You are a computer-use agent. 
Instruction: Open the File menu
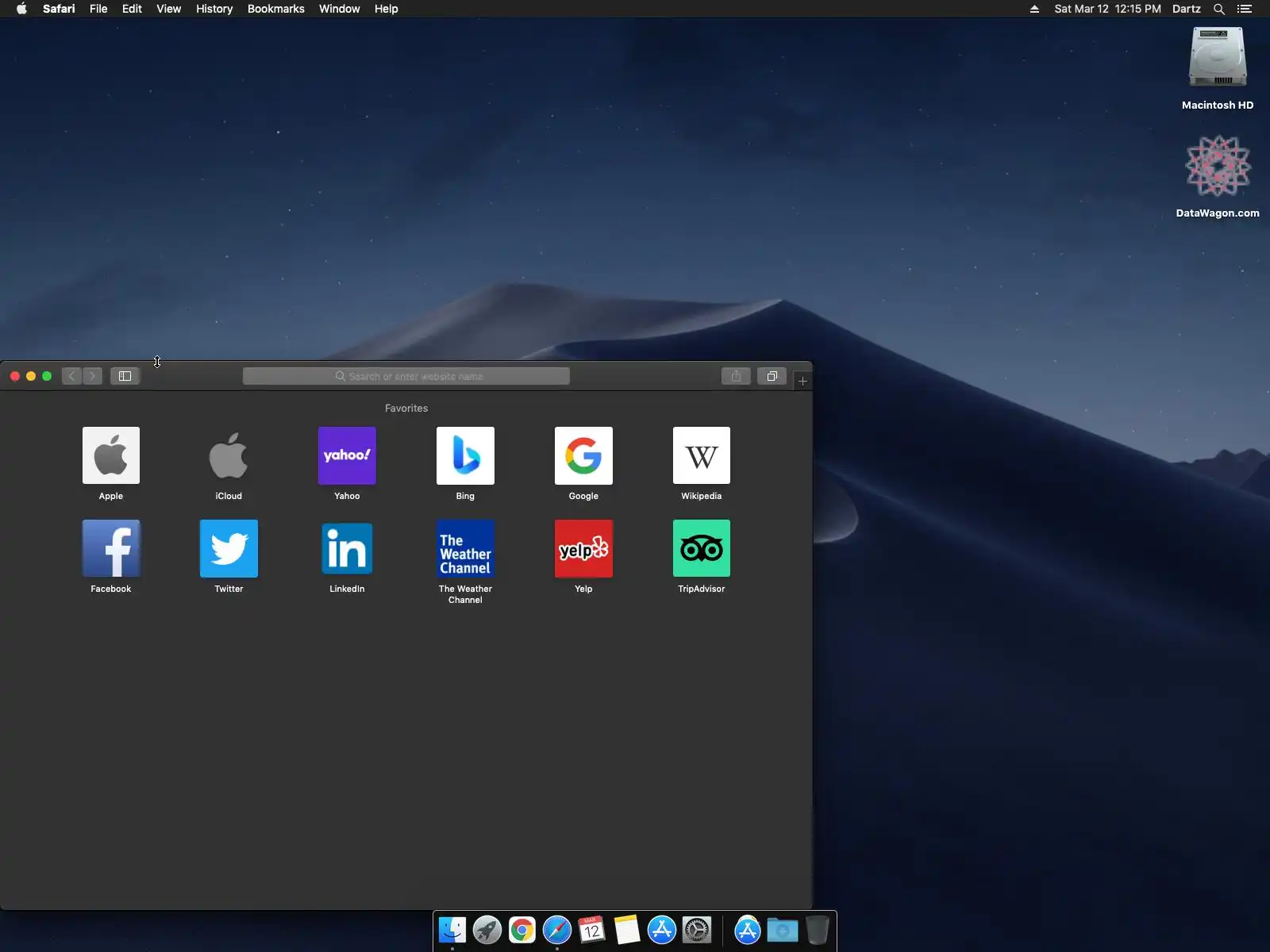98,9
